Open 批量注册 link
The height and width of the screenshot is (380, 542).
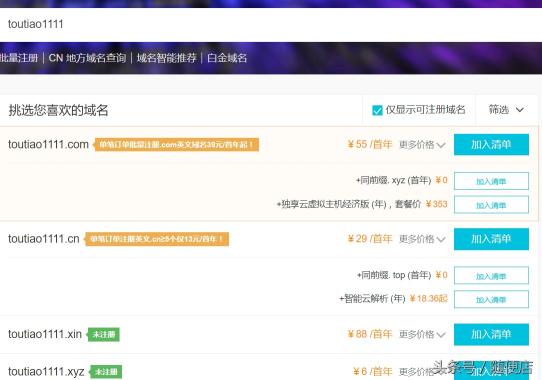tap(19, 58)
